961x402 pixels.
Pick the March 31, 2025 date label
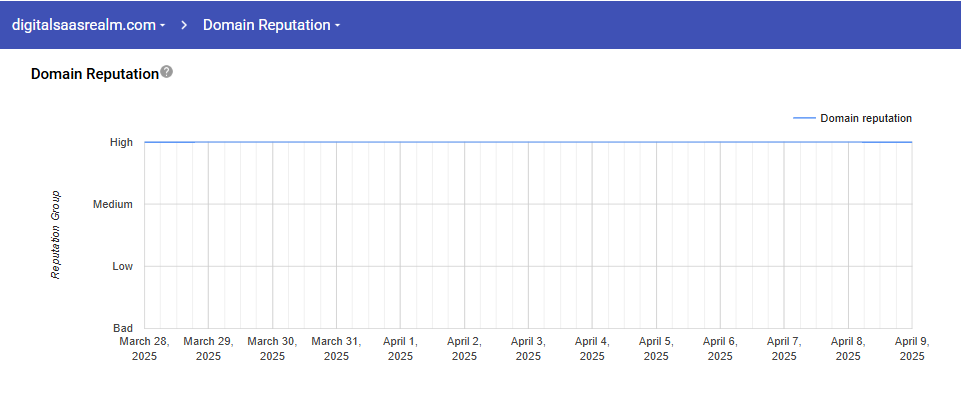pyautogui.click(x=336, y=348)
